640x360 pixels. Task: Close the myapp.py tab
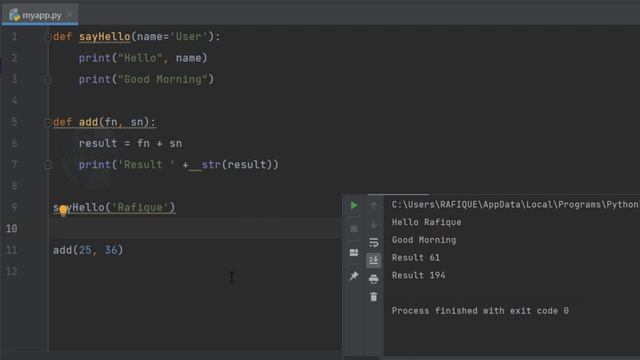[x=70, y=15]
